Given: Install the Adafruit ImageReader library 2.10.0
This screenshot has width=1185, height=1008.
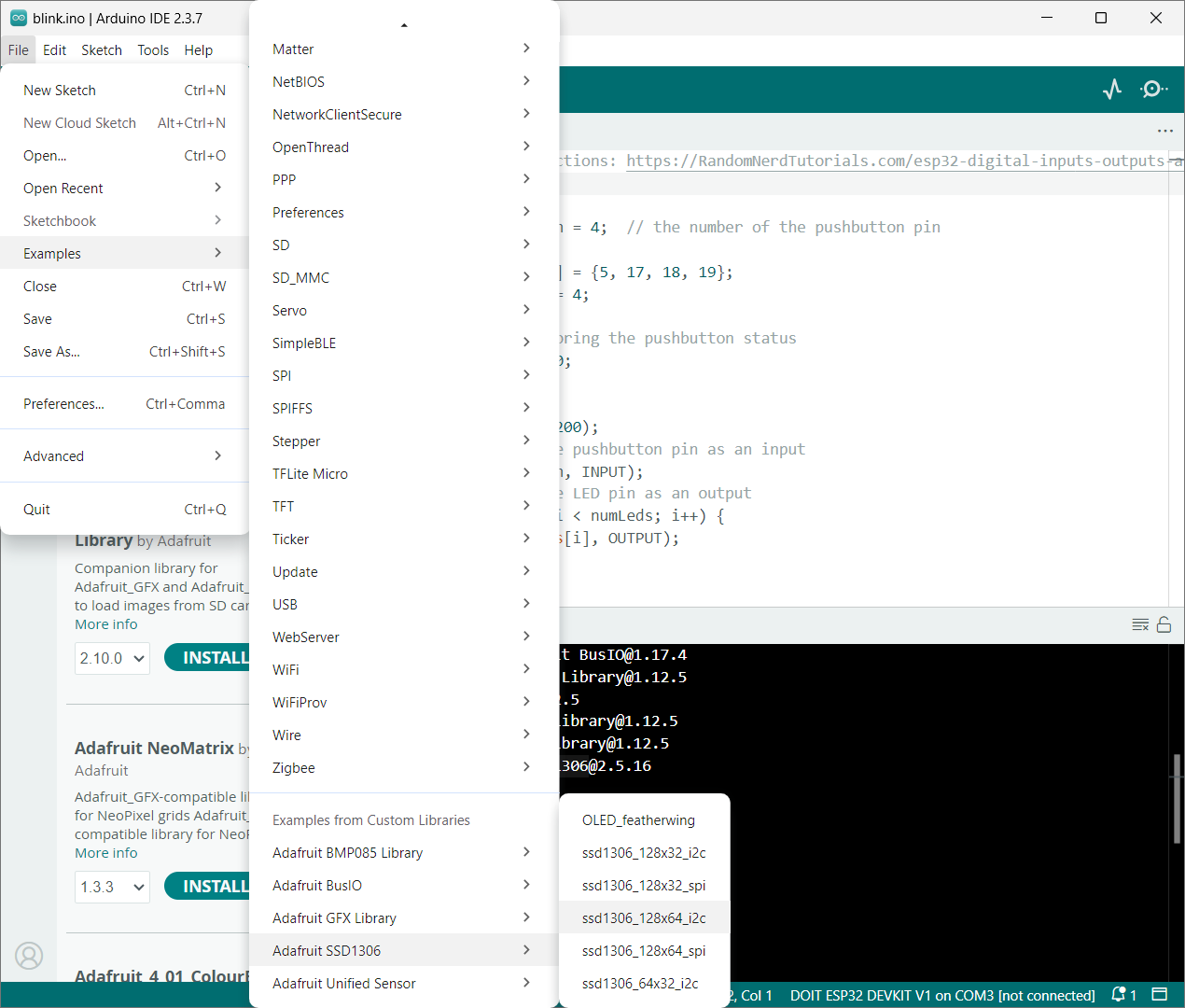Looking at the screenshot, I should pyautogui.click(x=208, y=658).
